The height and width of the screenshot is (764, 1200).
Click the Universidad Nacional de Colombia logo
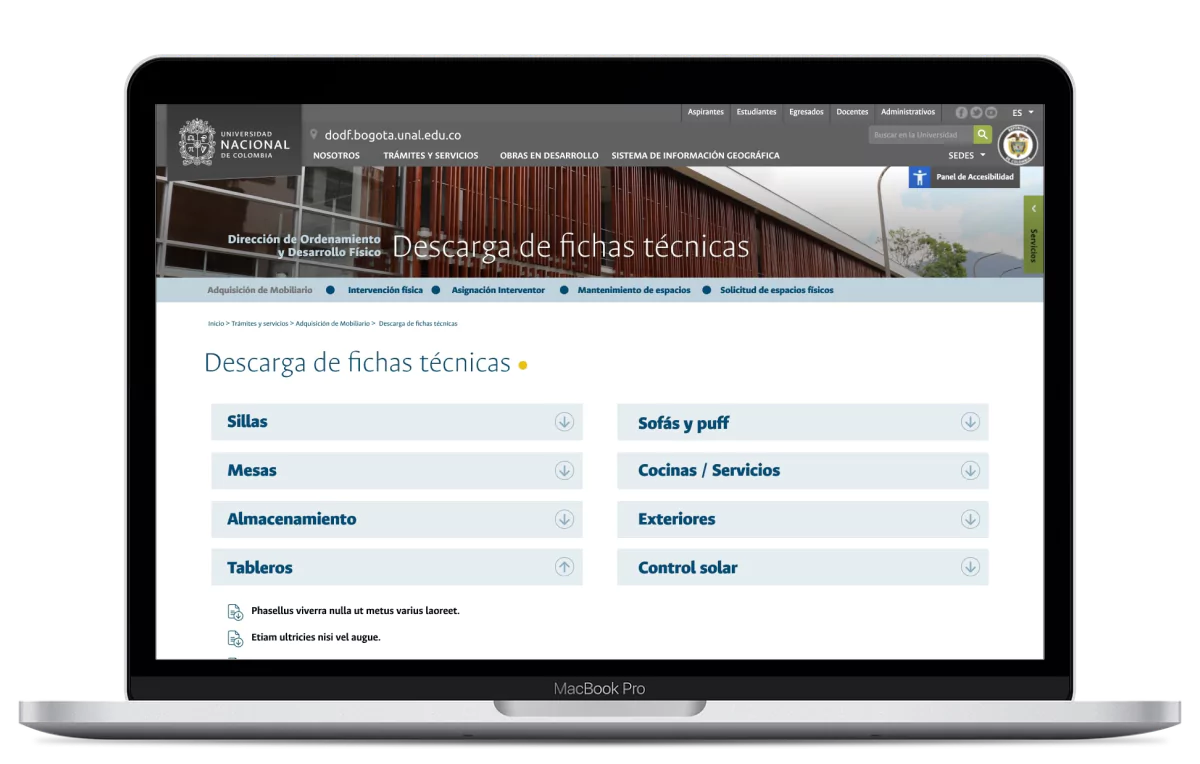[234, 142]
